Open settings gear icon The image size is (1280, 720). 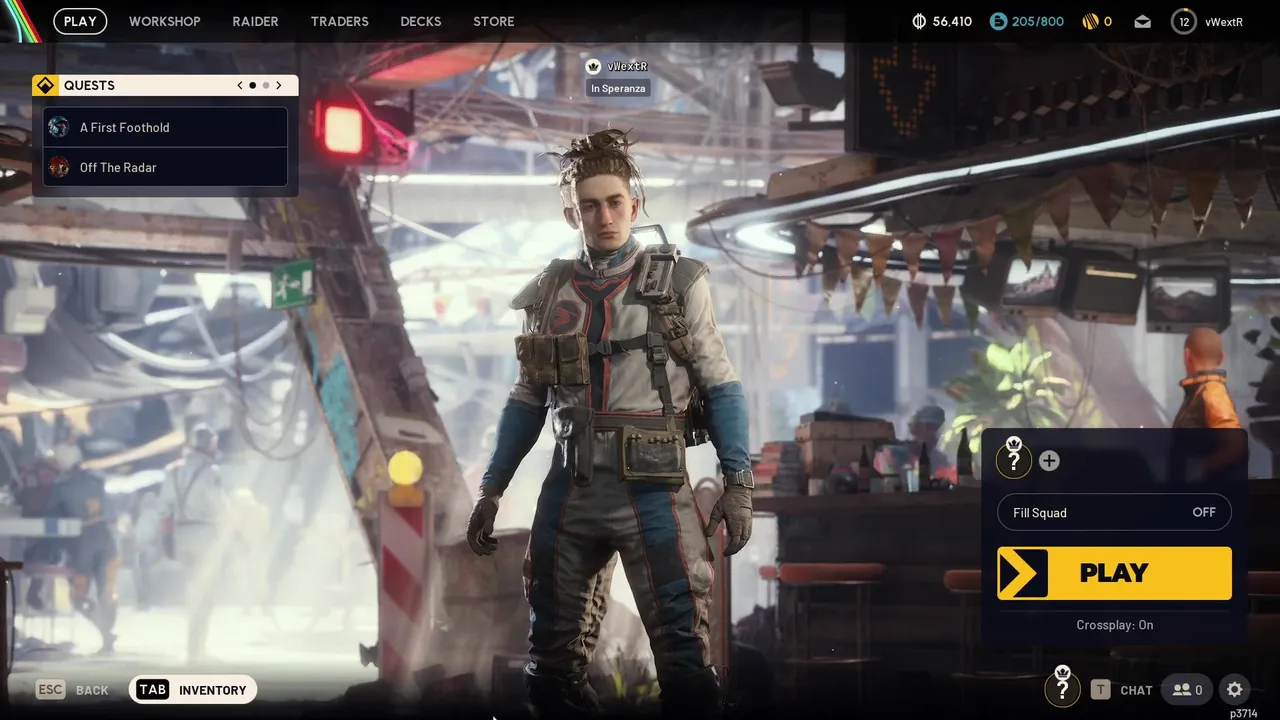point(1235,690)
